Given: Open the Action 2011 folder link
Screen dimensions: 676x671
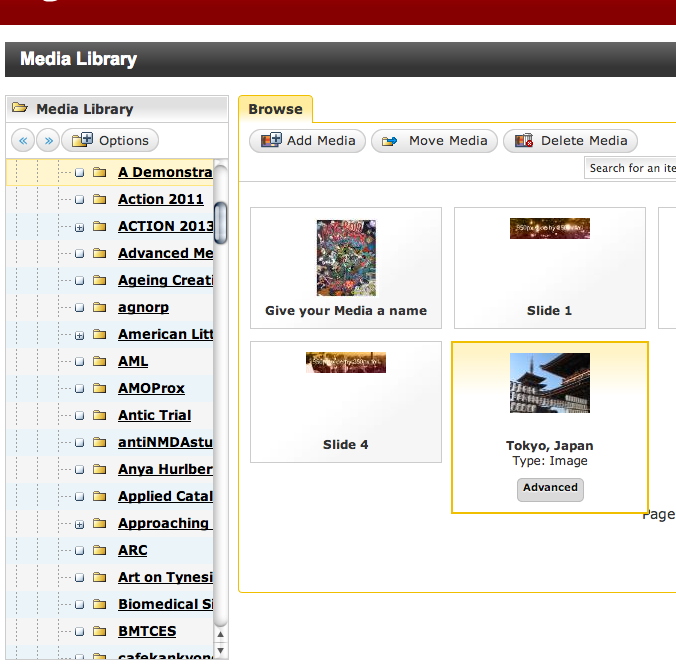Looking at the screenshot, I should coord(160,199).
